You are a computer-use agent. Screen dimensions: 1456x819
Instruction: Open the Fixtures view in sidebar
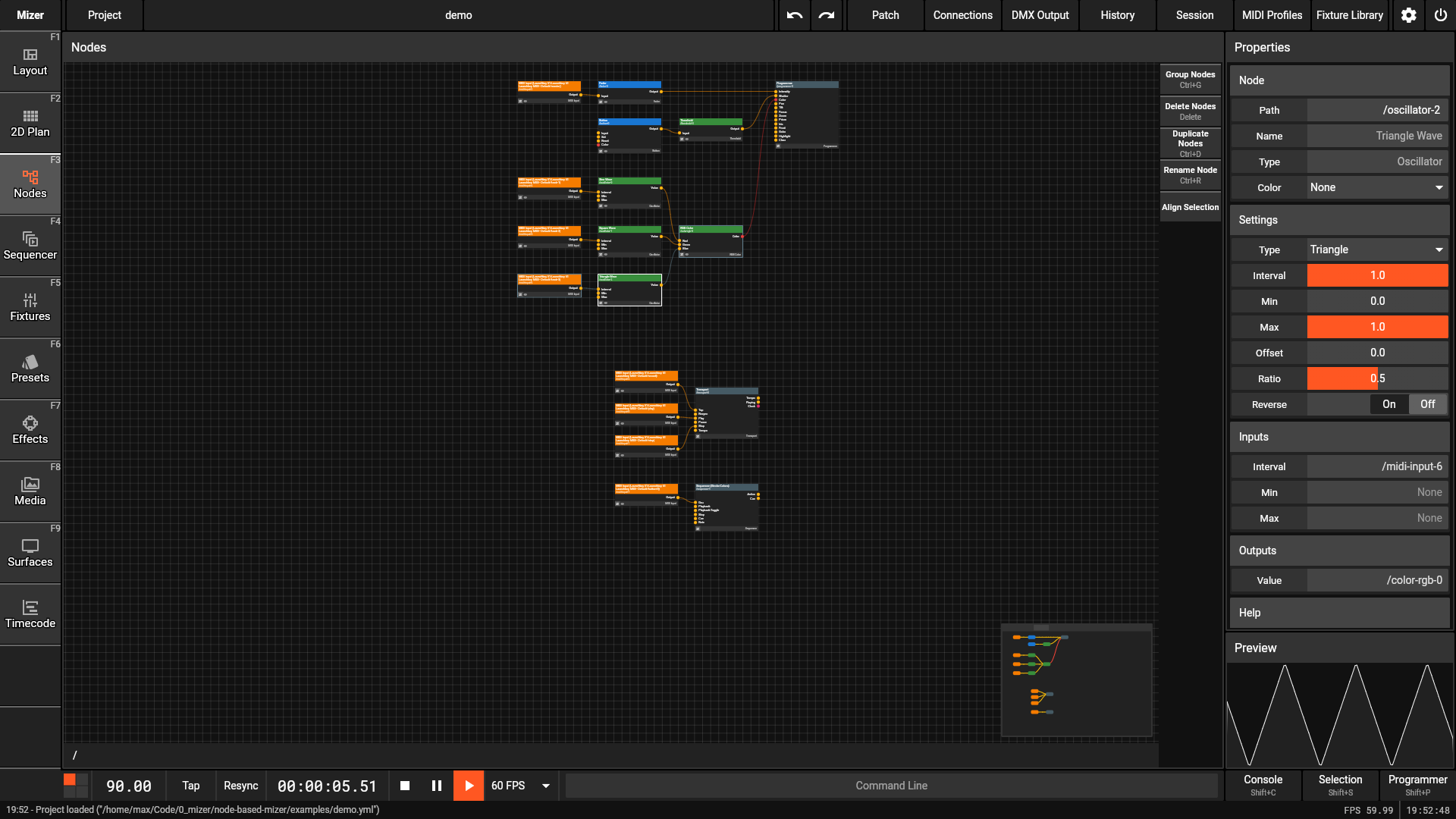(30, 307)
